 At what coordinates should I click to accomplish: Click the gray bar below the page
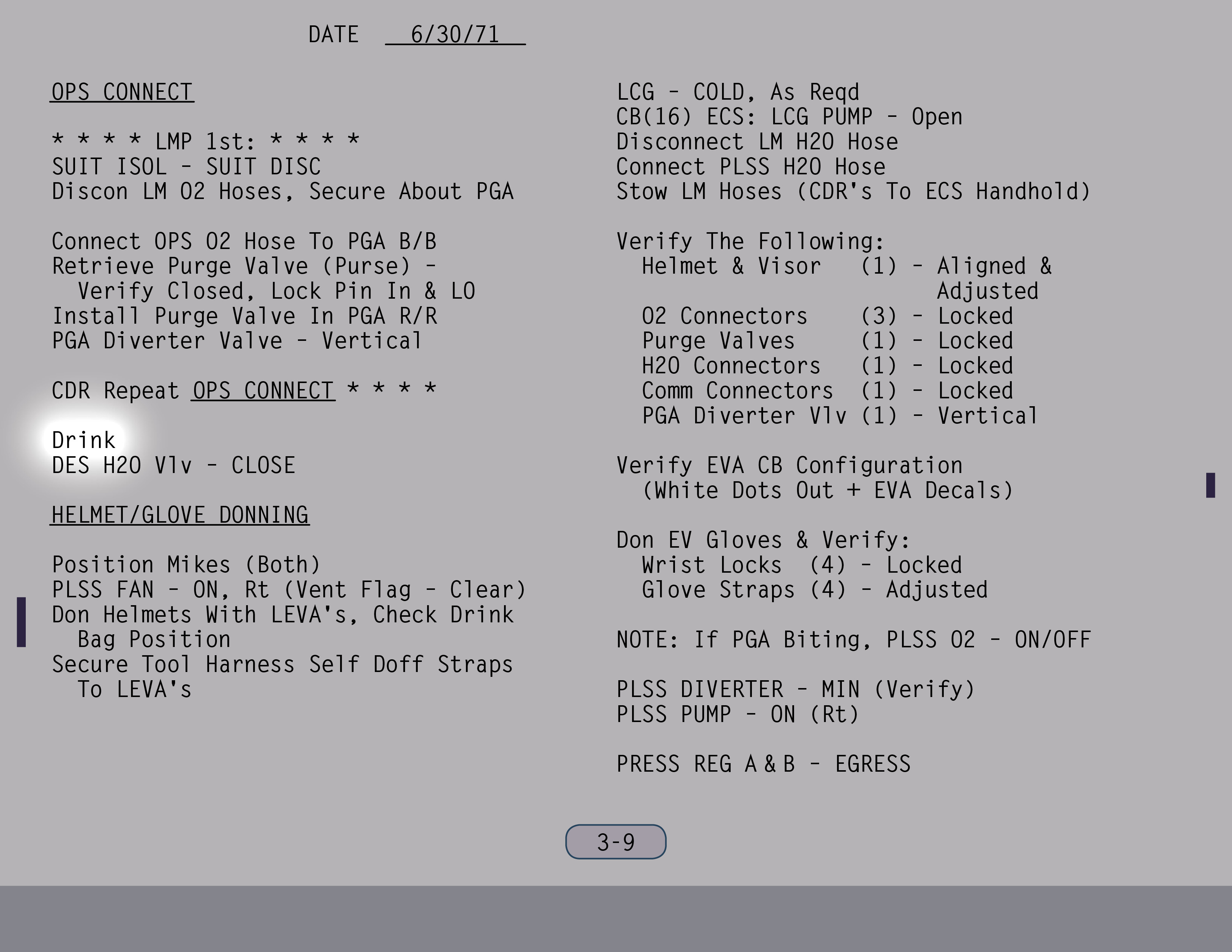coord(616,918)
